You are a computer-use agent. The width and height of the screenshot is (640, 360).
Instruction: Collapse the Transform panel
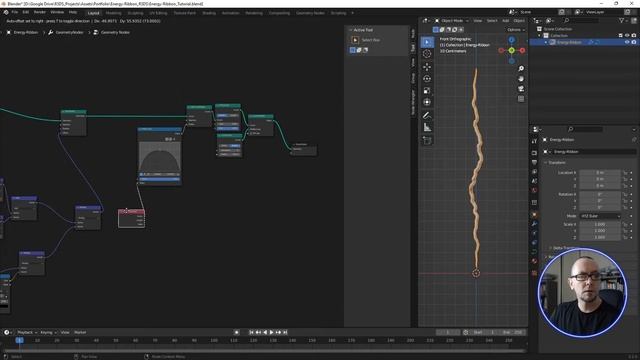tap(546, 162)
